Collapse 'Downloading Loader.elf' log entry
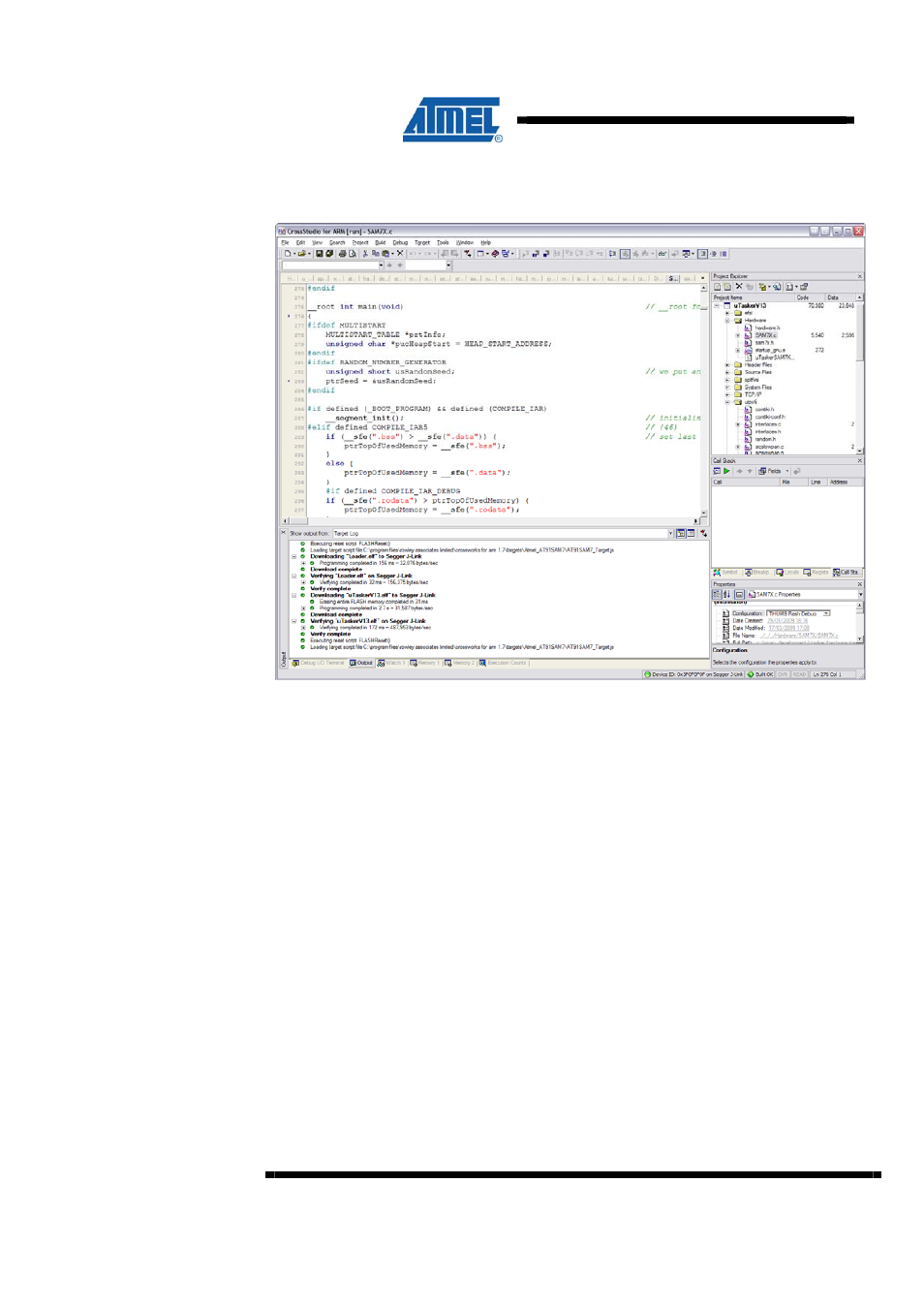This screenshot has width=924, height=1308. point(294,556)
